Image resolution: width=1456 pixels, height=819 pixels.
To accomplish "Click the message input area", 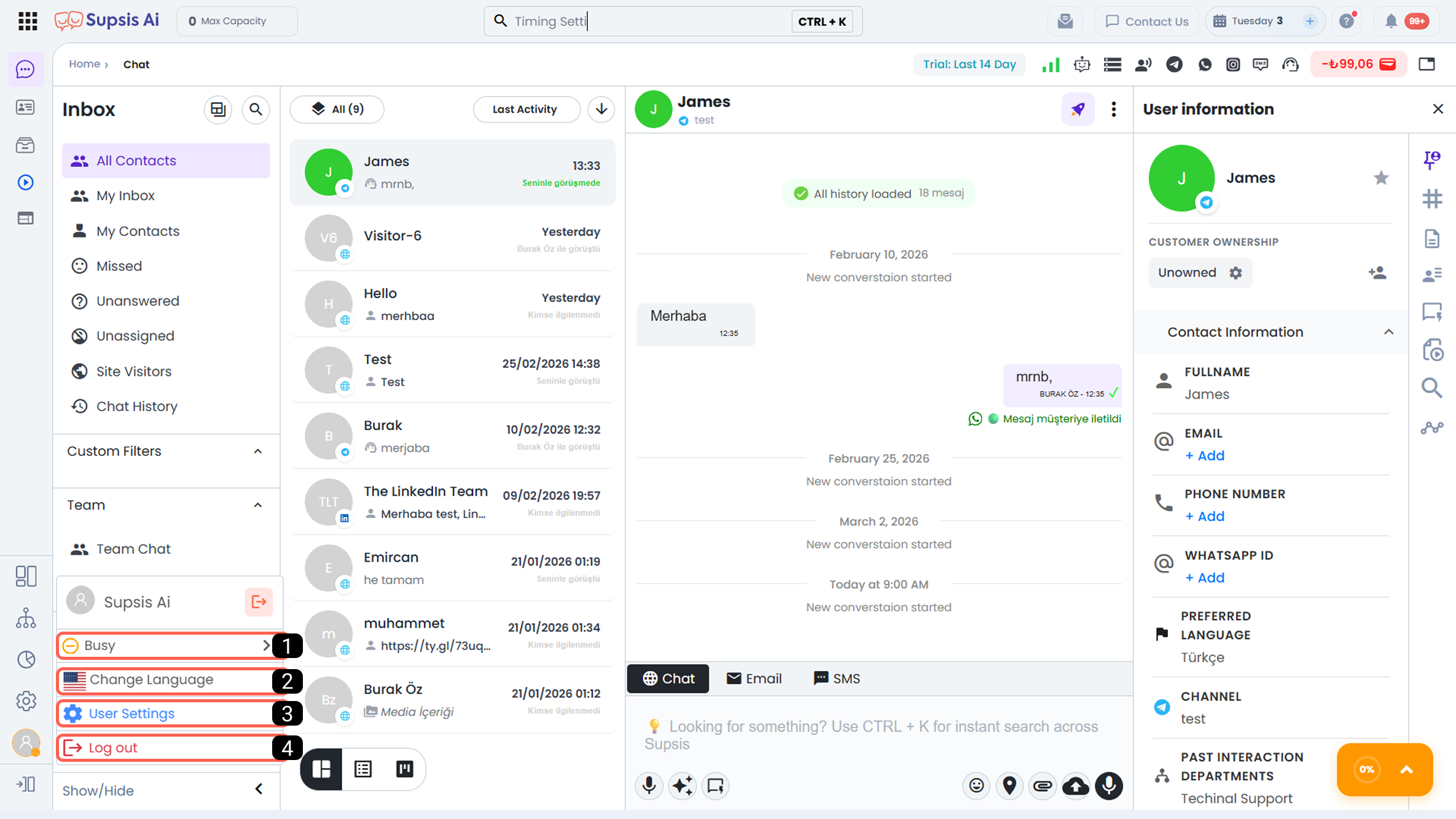I will coord(879,735).
